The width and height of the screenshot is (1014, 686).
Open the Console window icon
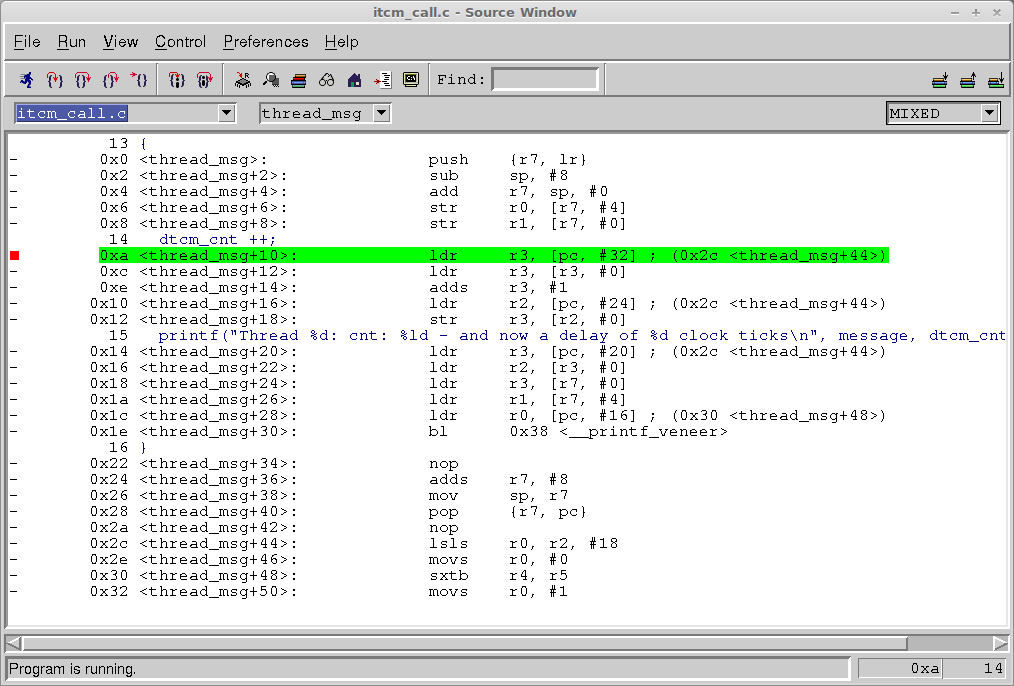pyautogui.click(x=411, y=80)
